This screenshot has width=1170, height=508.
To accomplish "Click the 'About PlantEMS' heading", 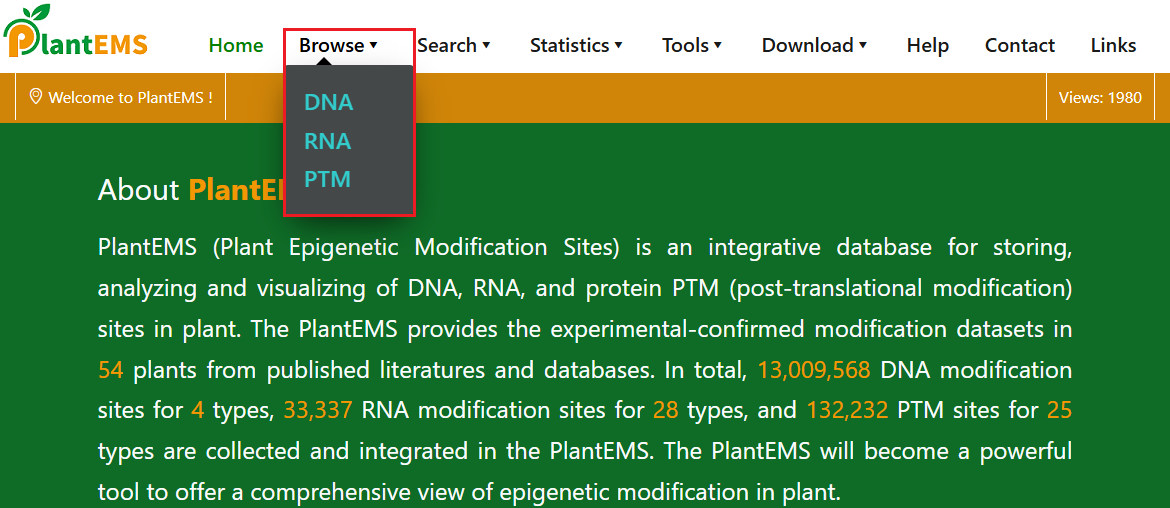I will click(191, 189).
